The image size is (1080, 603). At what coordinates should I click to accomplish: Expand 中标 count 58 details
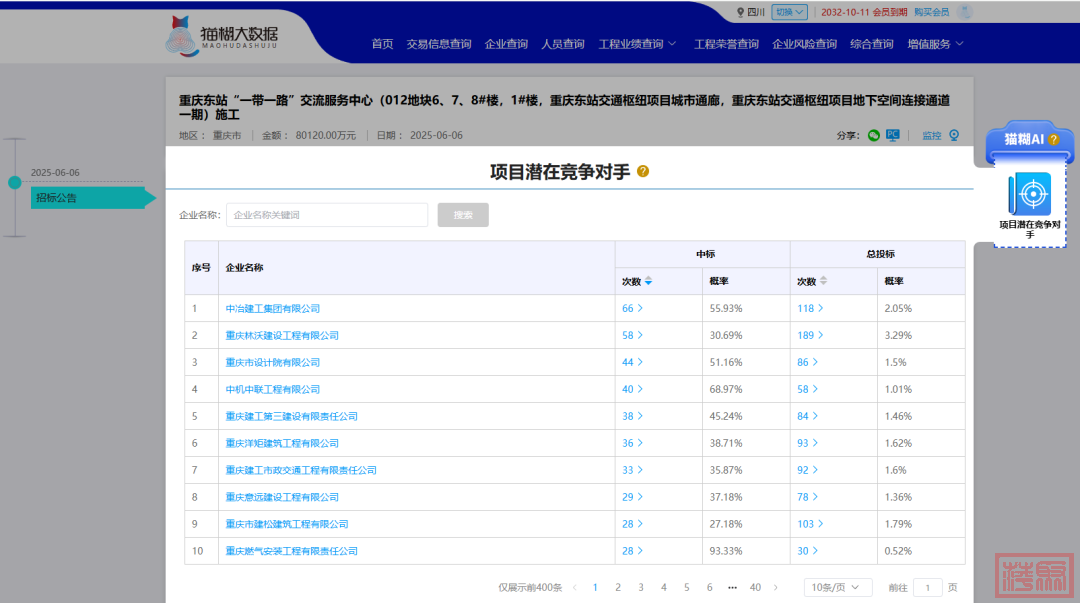pos(632,336)
